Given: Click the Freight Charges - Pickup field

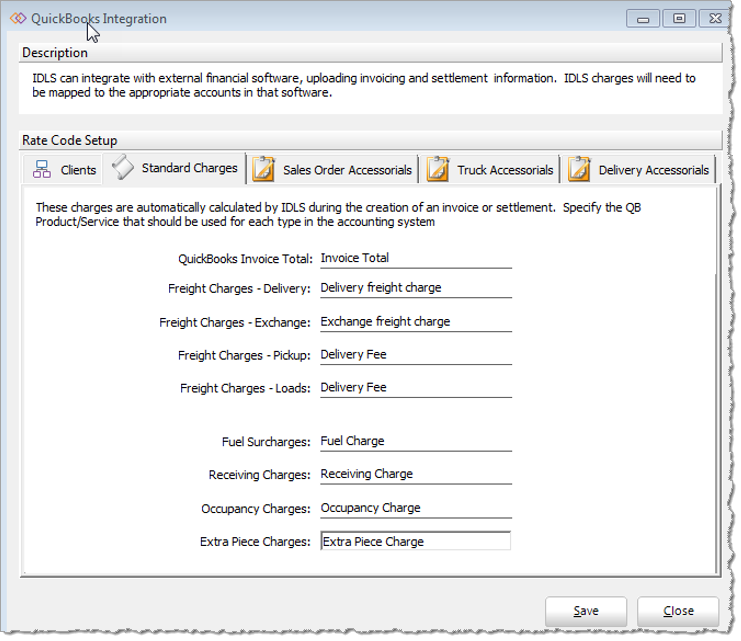Looking at the screenshot, I should 416,355.
